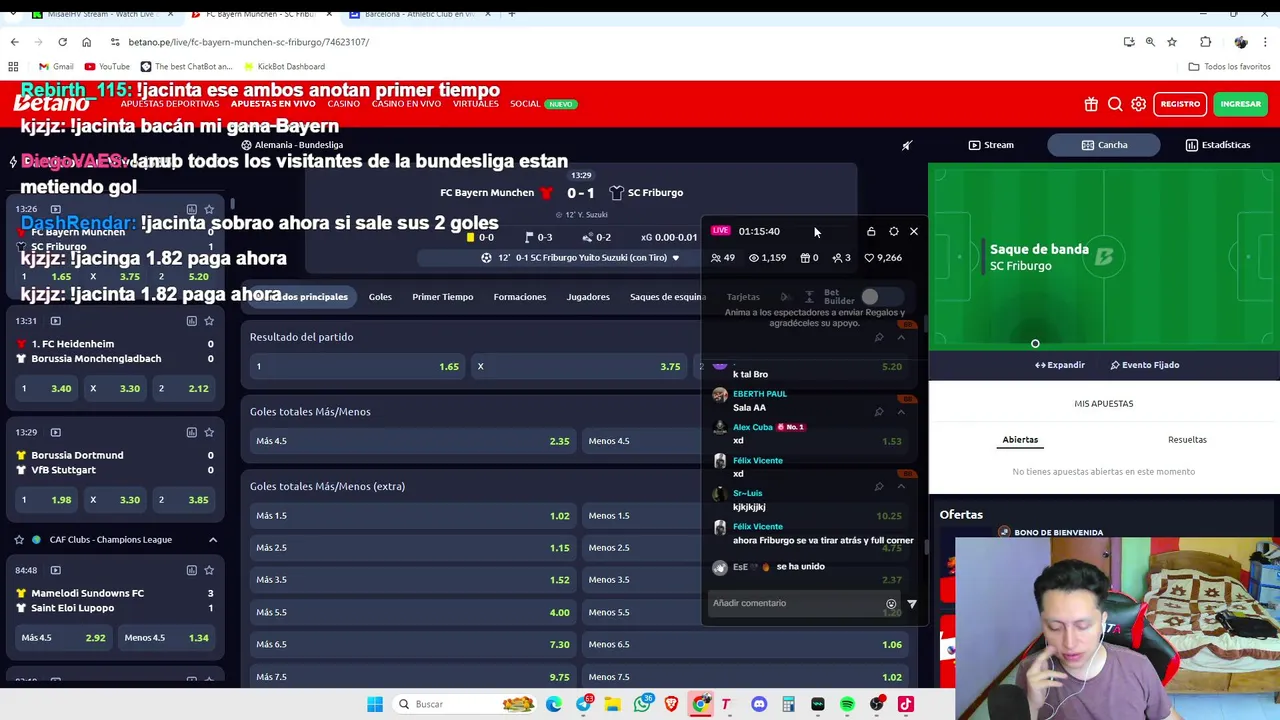
Task: Pick Stuttgart win odds 3.85
Action: click(184, 500)
